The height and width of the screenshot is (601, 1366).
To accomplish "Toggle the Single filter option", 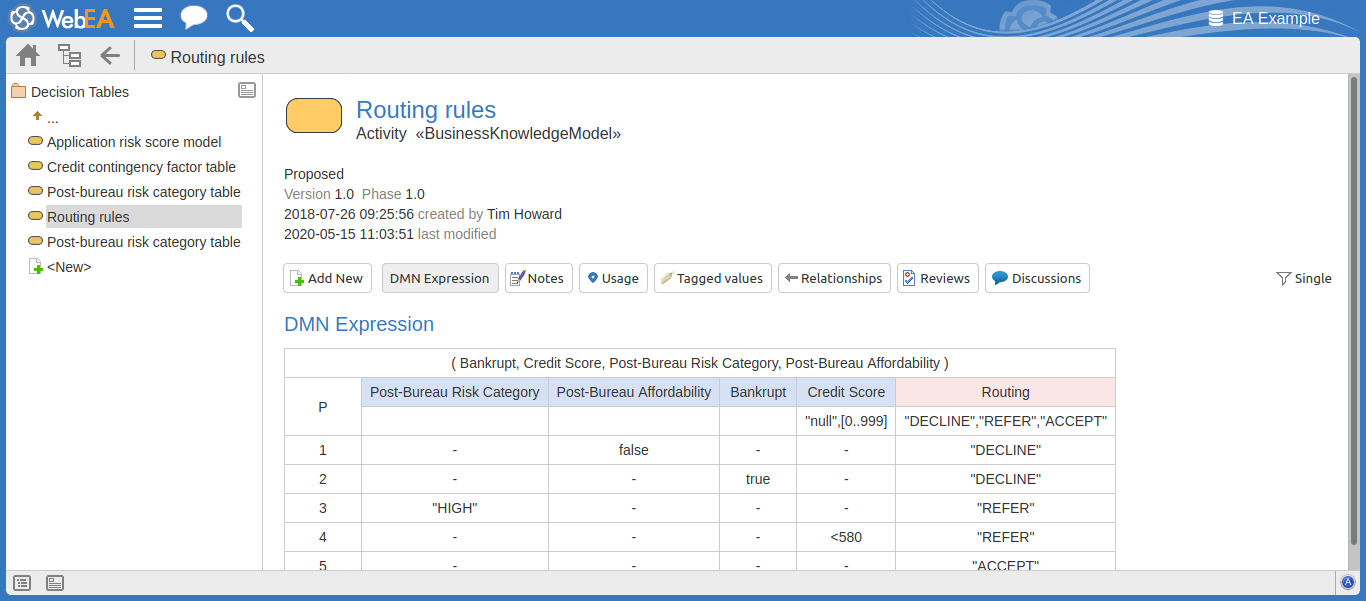I will 1304,279.
